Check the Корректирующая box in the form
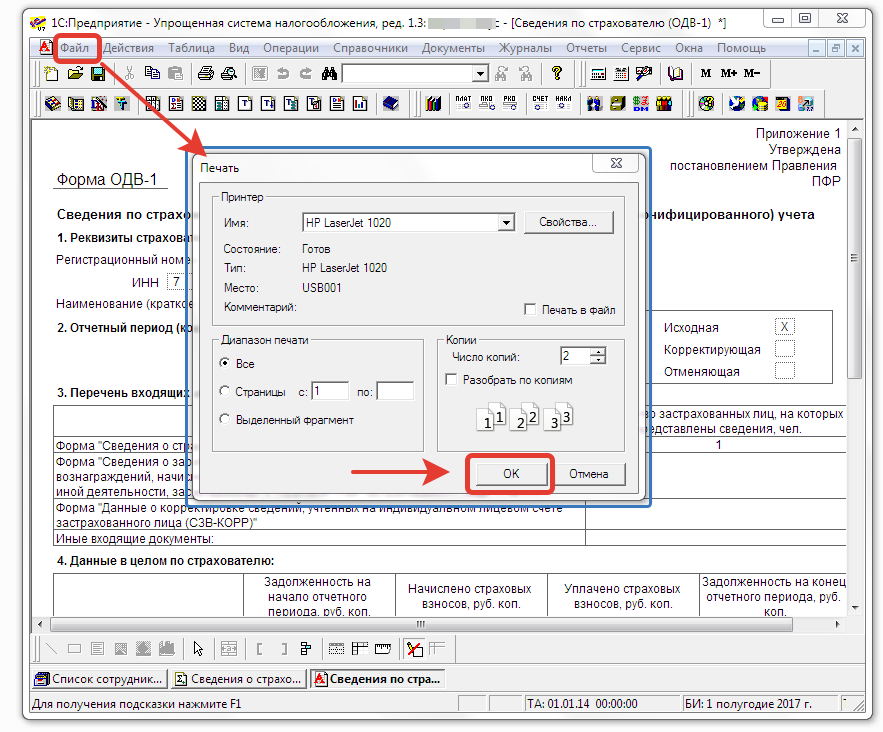Viewport: 883px width, 732px height. (x=784, y=349)
